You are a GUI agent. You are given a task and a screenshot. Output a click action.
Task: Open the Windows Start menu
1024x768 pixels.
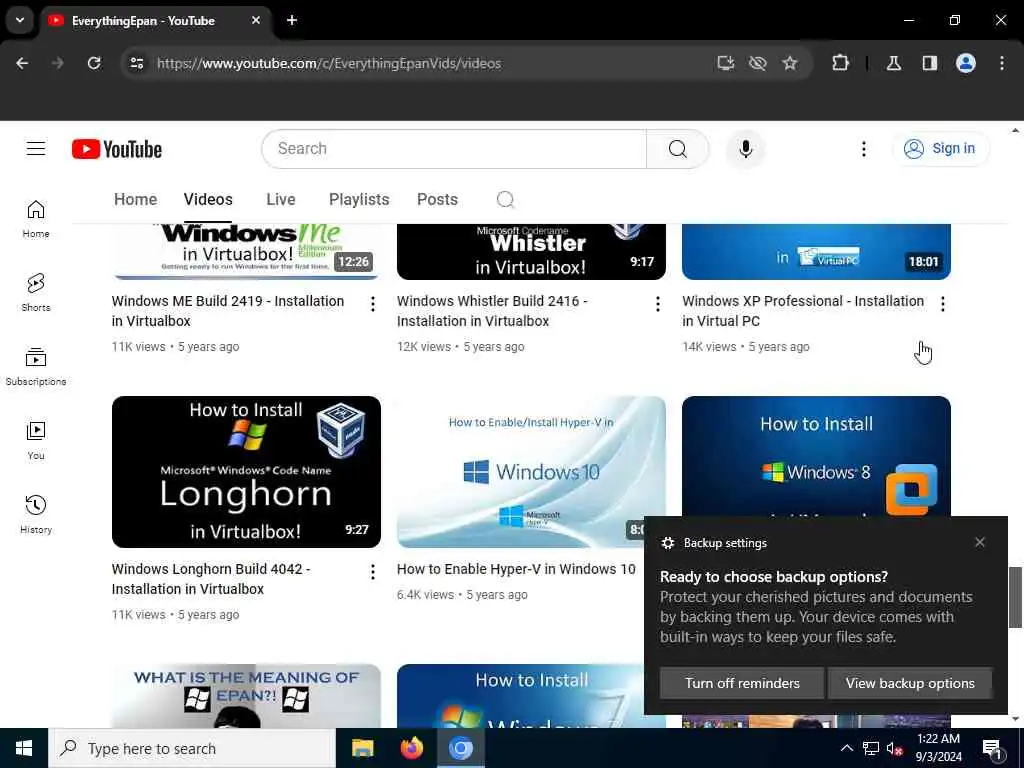coord(24,748)
